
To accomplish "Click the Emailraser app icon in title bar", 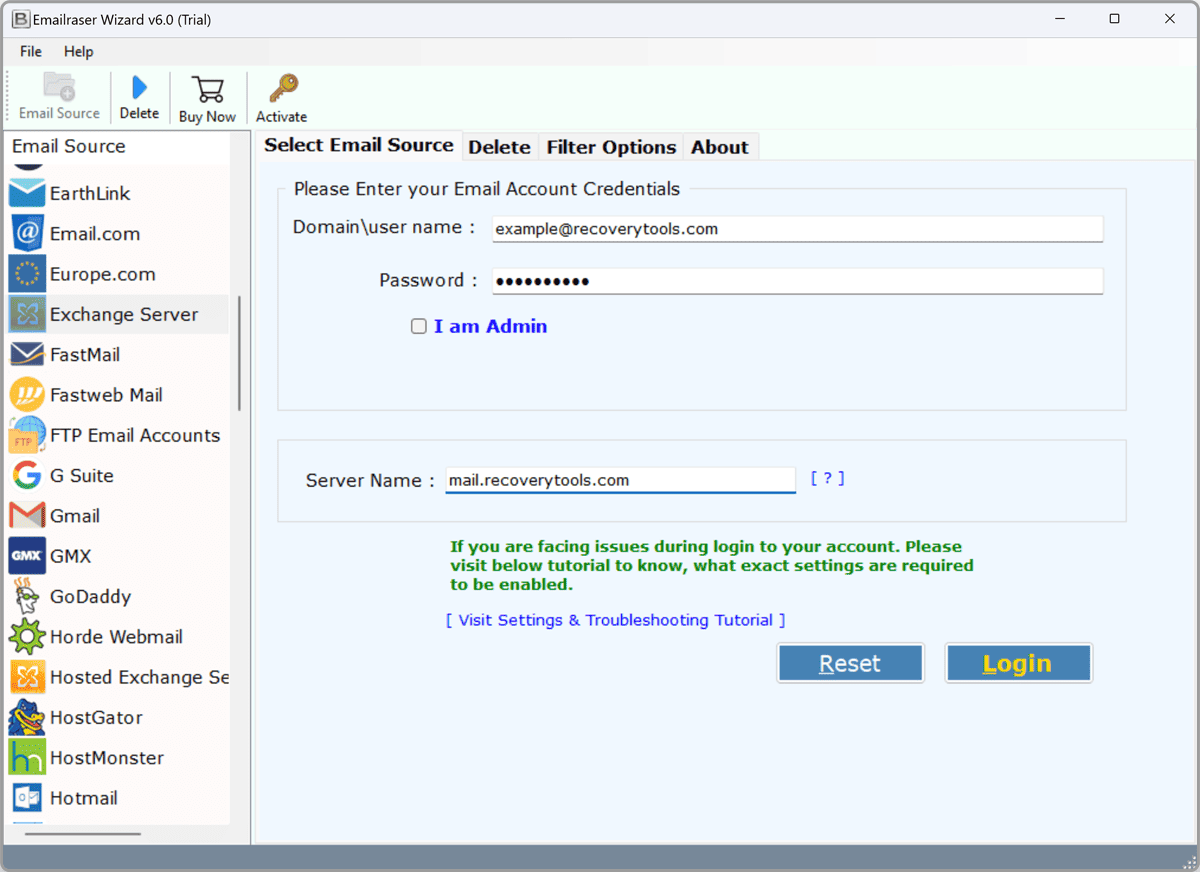I will [x=21, y=19].
